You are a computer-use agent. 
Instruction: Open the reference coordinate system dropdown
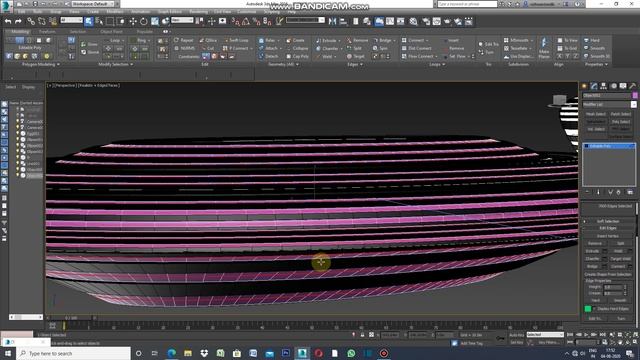(182, 20)
